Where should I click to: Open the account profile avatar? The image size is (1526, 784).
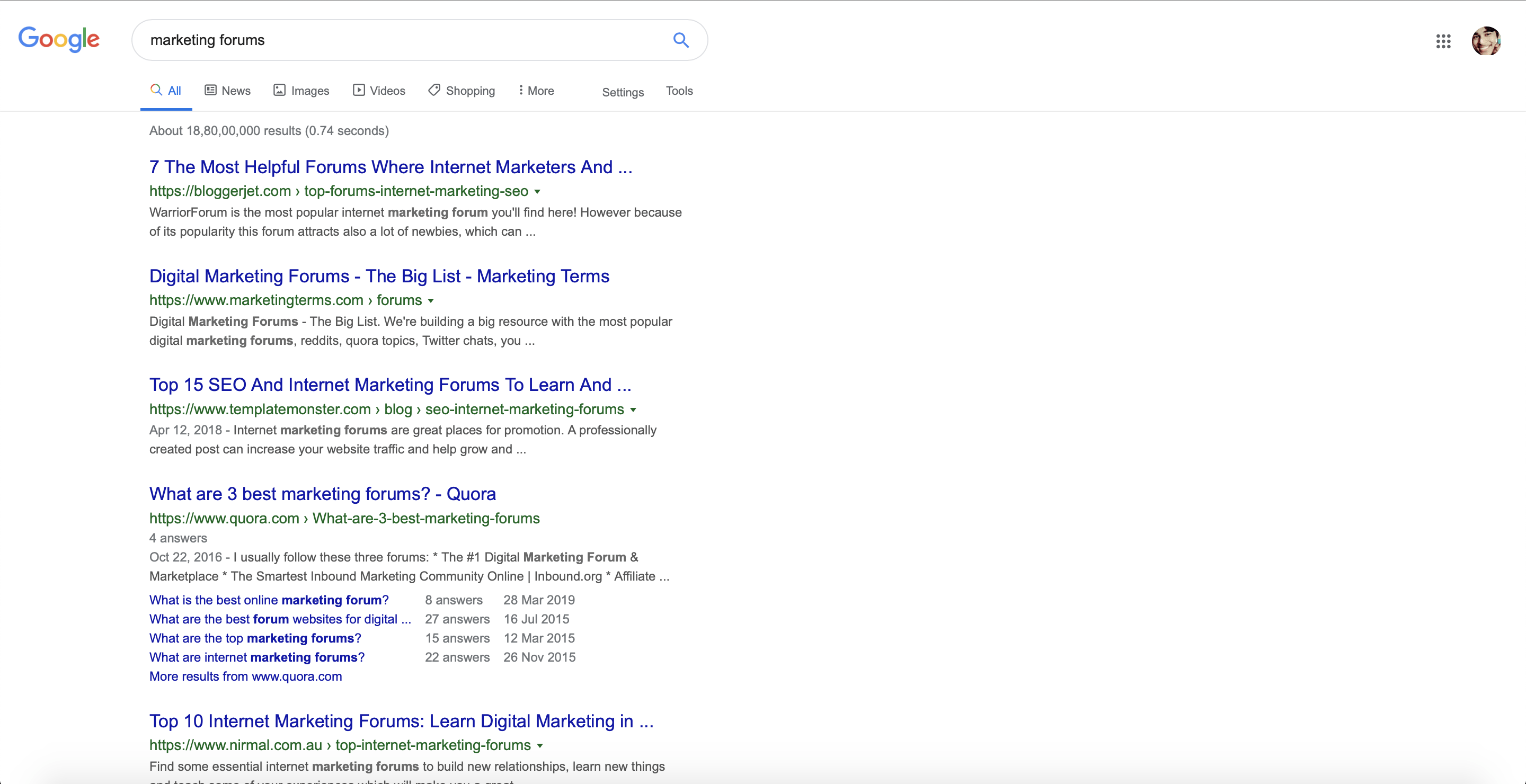(x=1486, y=41)
